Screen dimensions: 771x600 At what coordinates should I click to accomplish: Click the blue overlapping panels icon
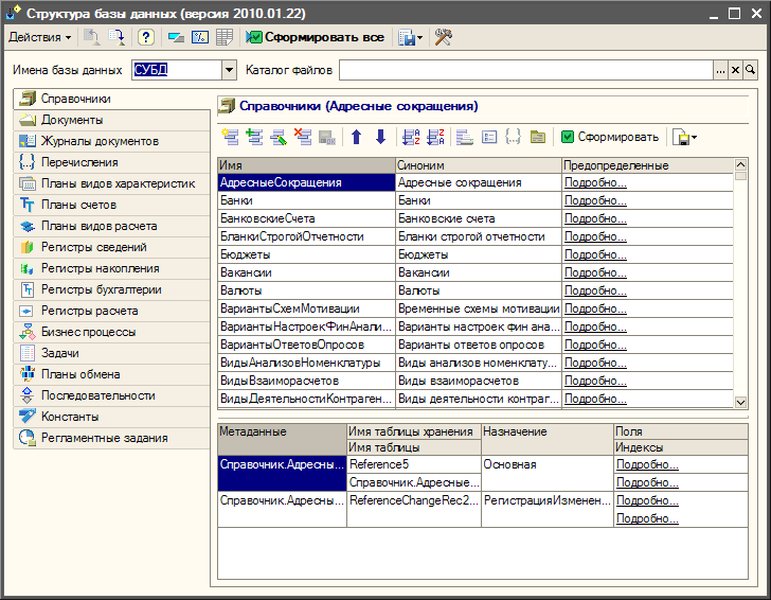click(176, 37)
